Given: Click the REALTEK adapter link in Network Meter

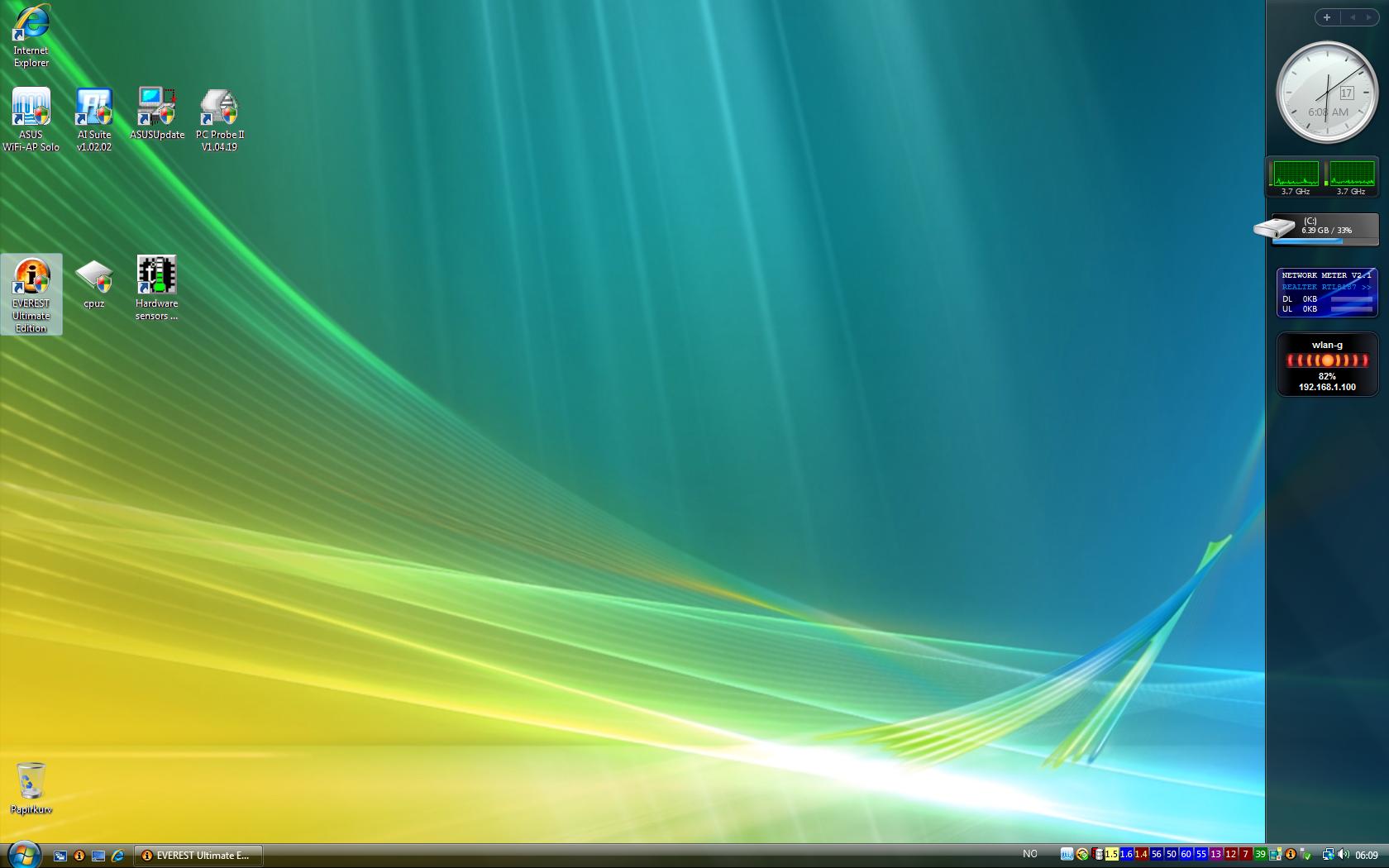Looking at the screenshot, I should pyautogui.click(x=1325, y=287).
